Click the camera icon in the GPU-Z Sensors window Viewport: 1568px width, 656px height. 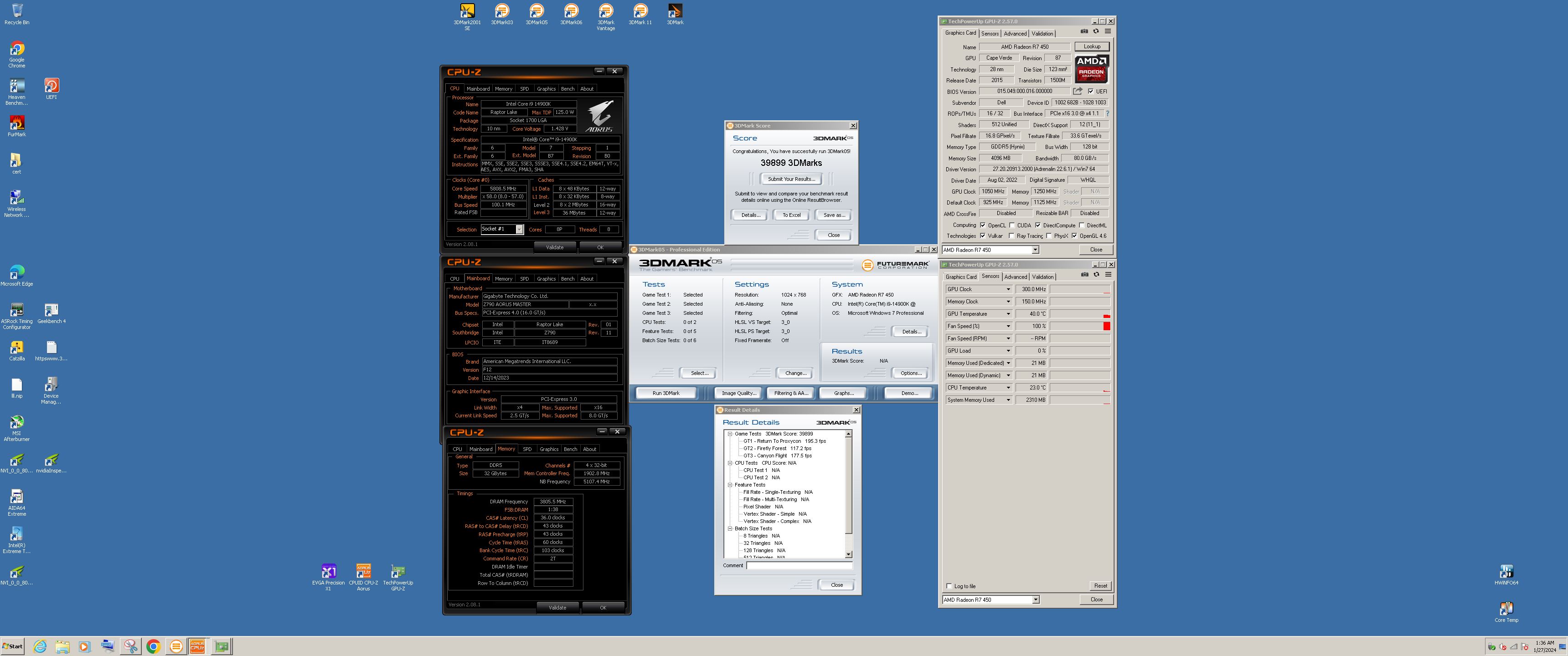pyautogui.click(x=1085, y=275)
